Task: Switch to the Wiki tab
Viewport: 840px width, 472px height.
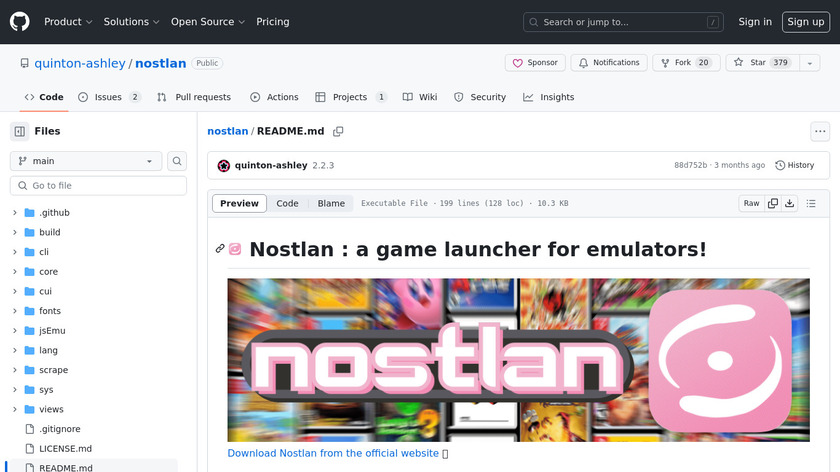Action: click(x=420, y=97)
